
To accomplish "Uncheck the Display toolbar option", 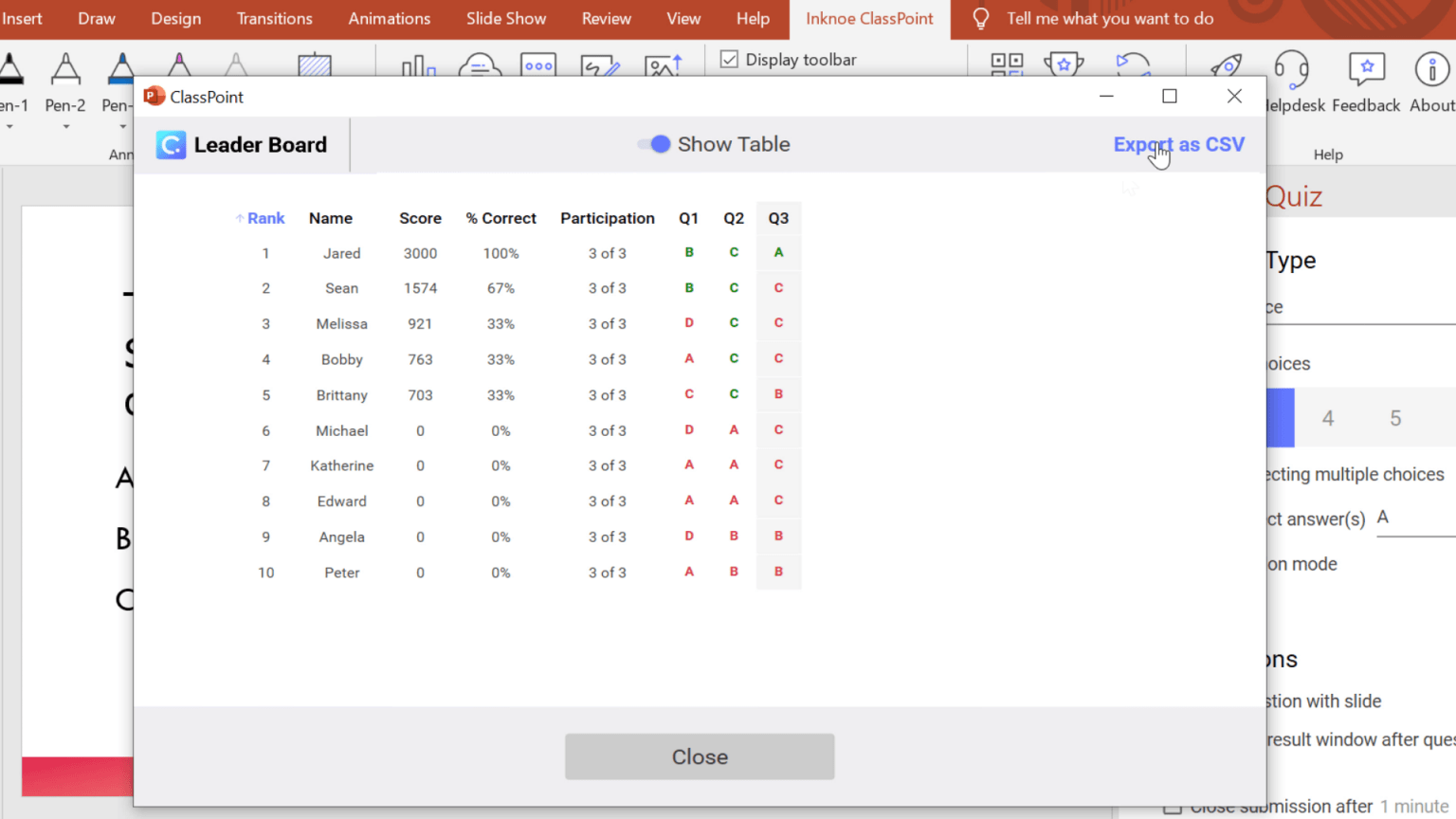I will pyautogui.click(x=730, y=59).
